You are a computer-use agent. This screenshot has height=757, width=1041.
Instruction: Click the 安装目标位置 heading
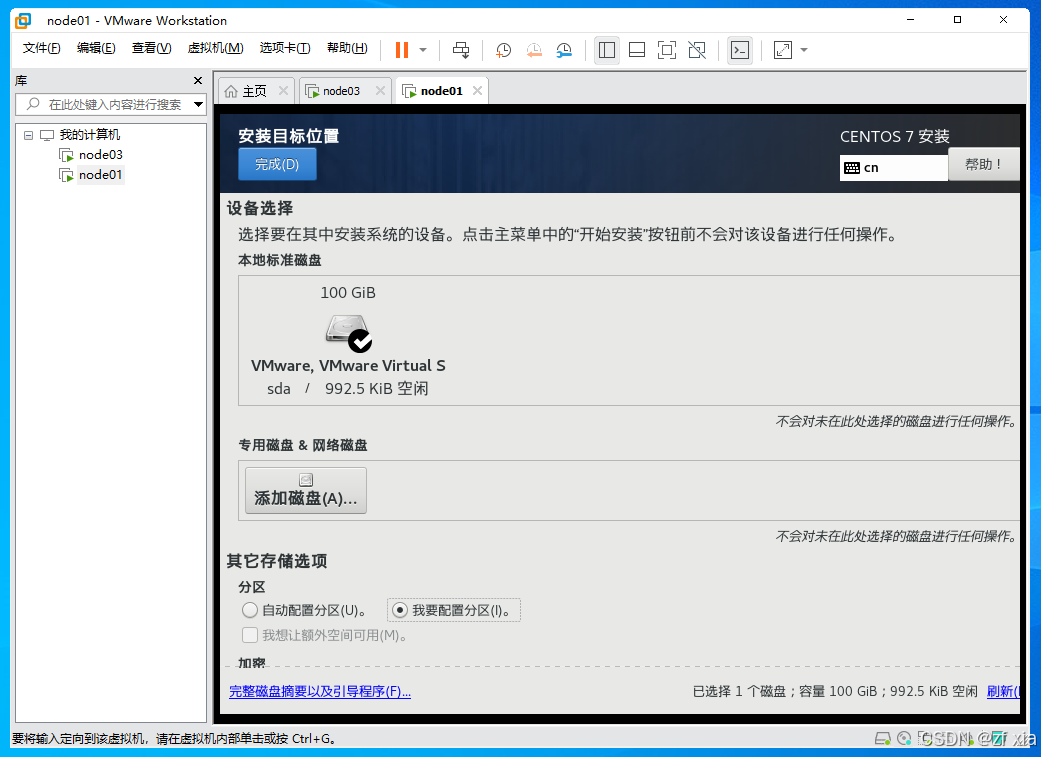(x=289, y=136)
